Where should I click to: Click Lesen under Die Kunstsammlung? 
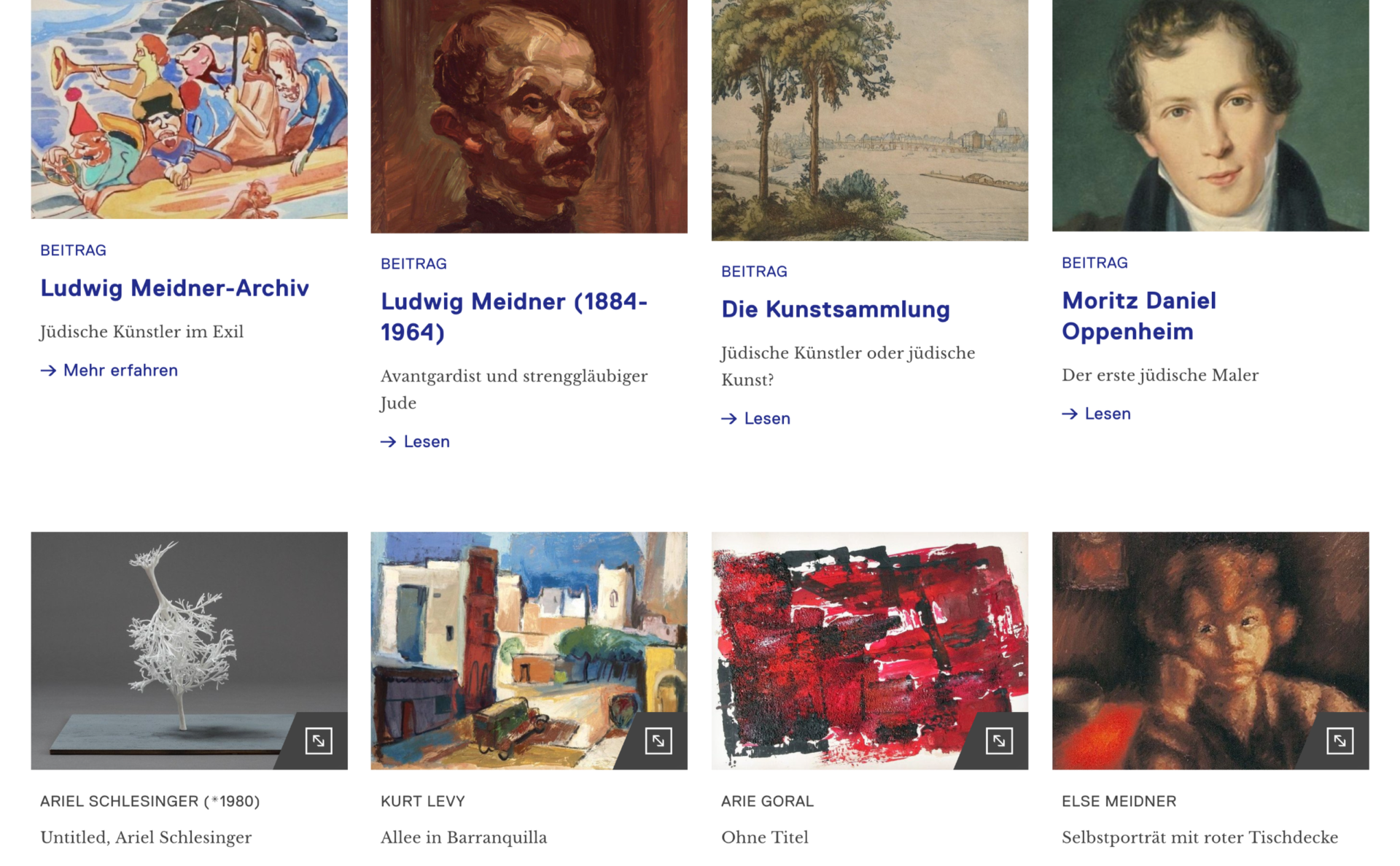click(767, 419)
